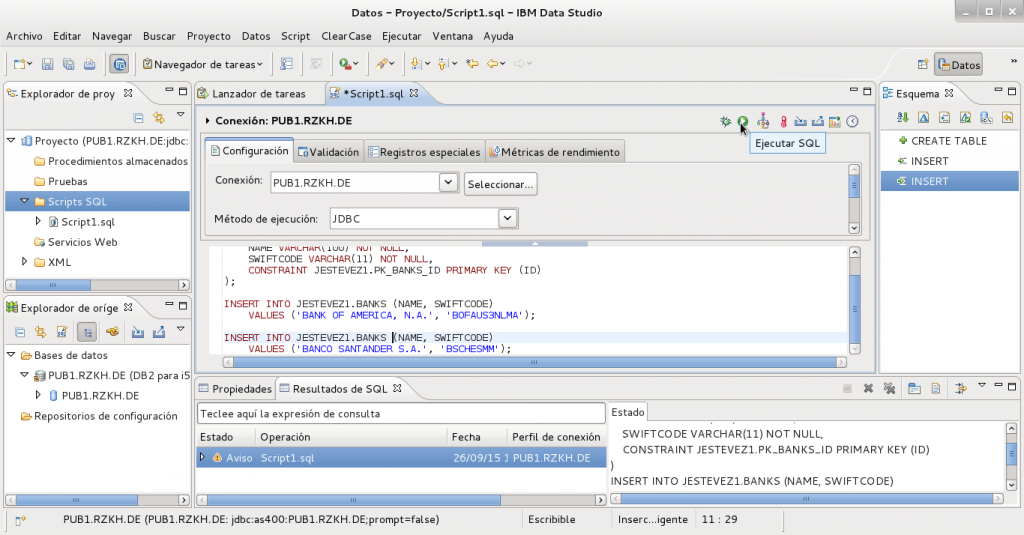Expand the XML folder node
The image size is (1024, 535).
[x=24, y=262]
